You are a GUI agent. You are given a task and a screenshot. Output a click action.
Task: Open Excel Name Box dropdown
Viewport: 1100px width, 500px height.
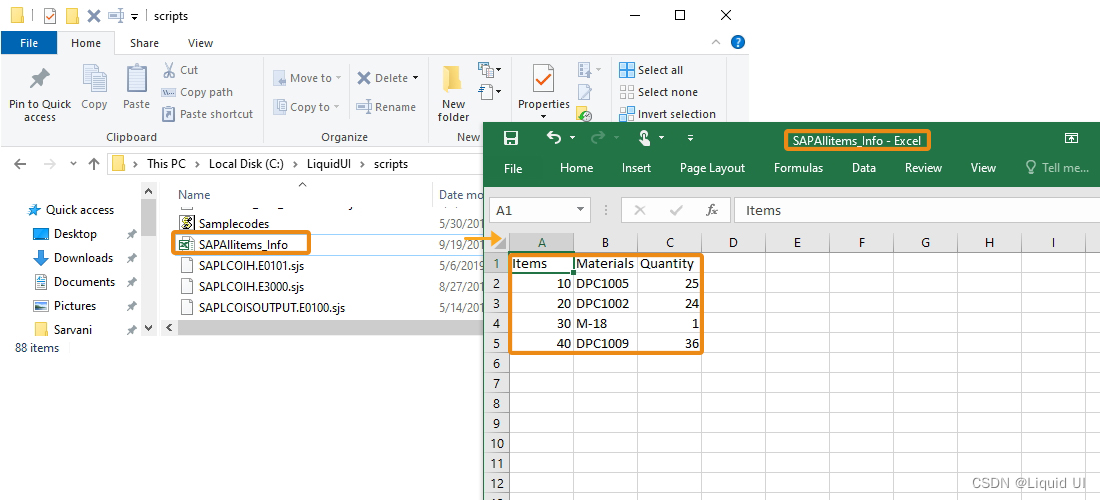point(580,210)
